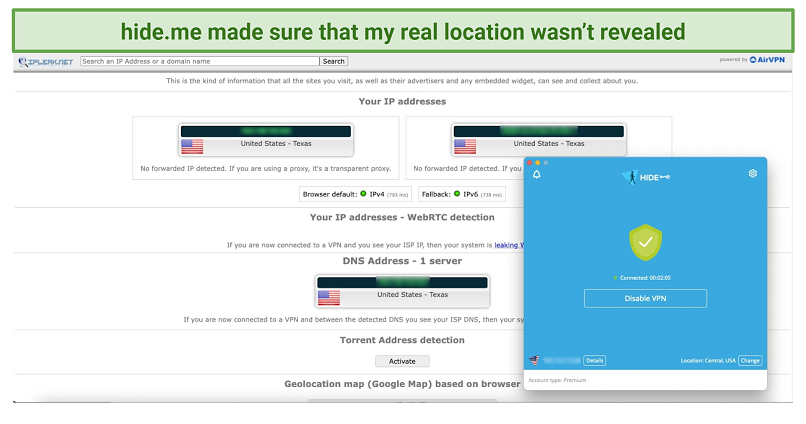Viewport: 806px width, 424px height.
Task: Click United States - Texas in DNS card
Action: tap(412, 294)
